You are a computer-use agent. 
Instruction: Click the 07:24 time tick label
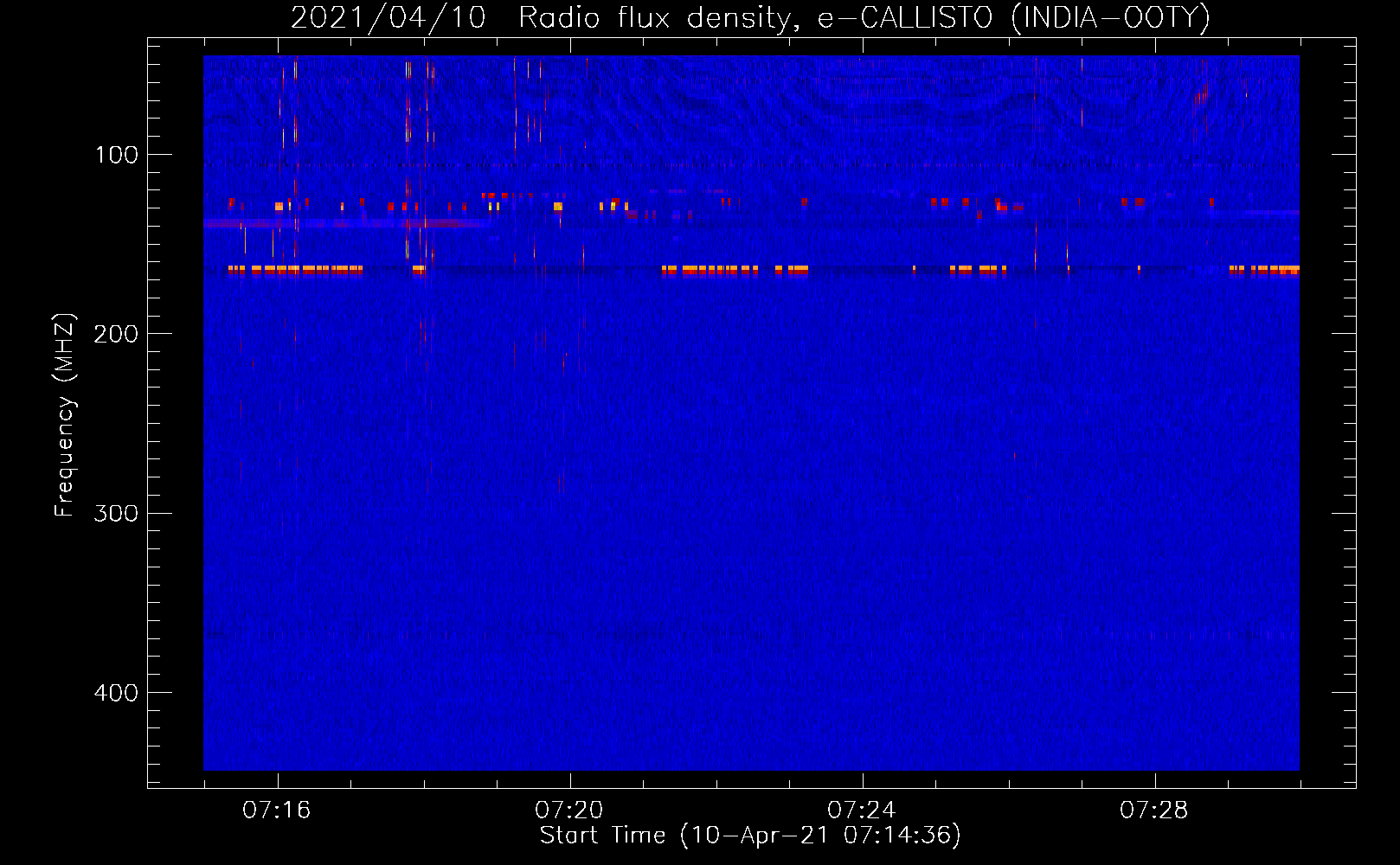[x=862, y=811]
